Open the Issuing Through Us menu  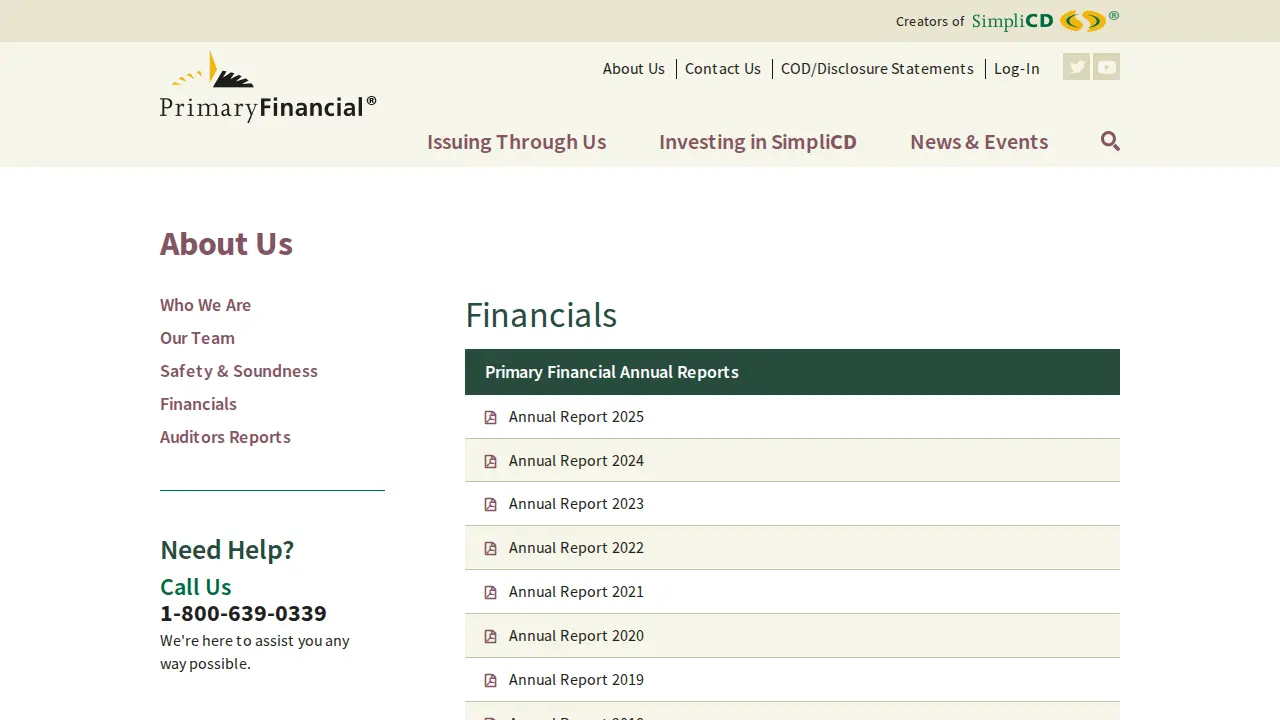(x=516, y=142)
